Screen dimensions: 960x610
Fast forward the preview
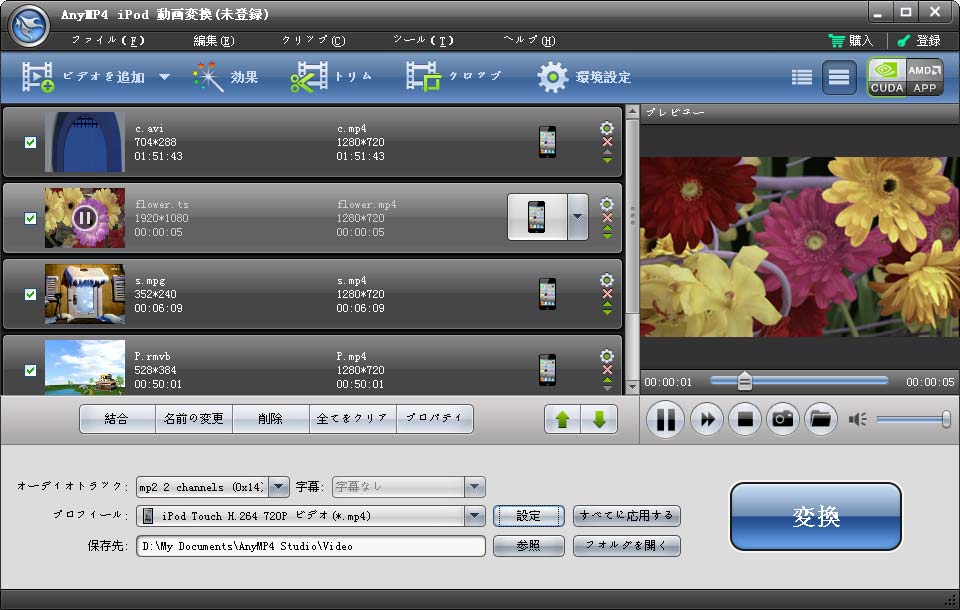[x=707, y=420]
